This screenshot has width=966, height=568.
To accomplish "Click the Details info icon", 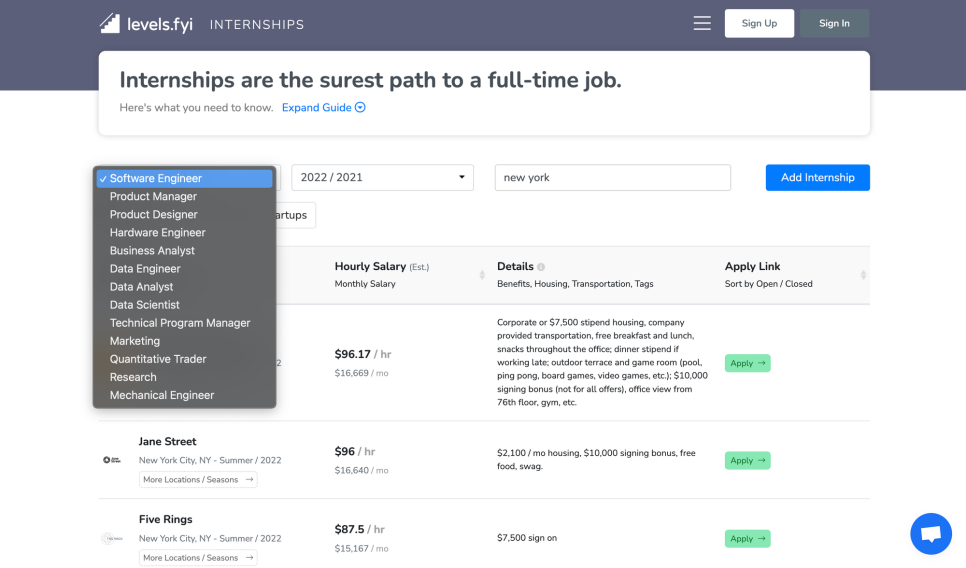I will [541, 267].
